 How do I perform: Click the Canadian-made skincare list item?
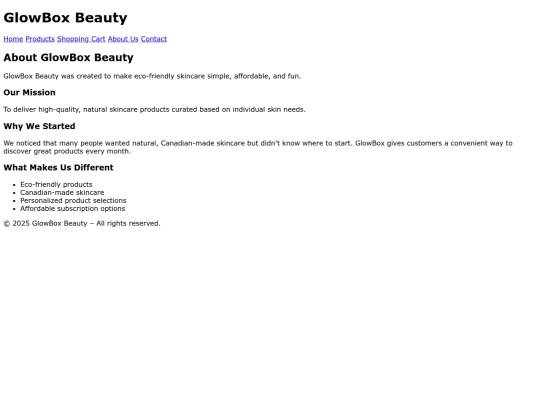coord(62,193)
